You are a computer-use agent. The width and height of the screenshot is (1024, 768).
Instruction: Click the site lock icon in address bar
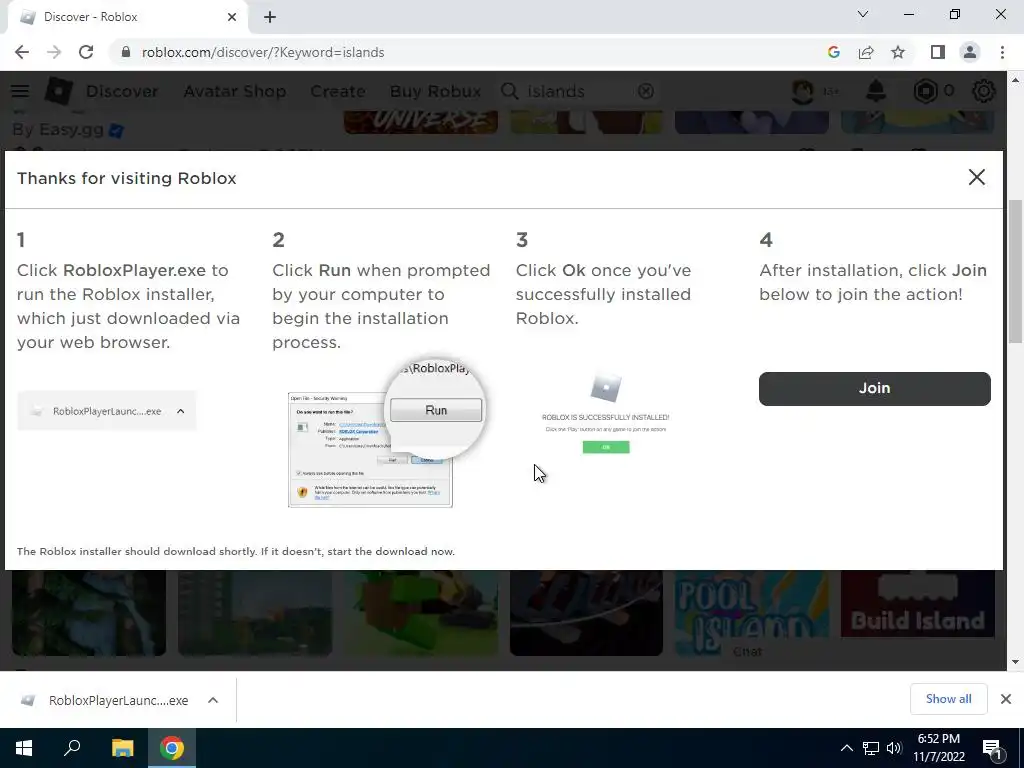click(x=126, y=52)
